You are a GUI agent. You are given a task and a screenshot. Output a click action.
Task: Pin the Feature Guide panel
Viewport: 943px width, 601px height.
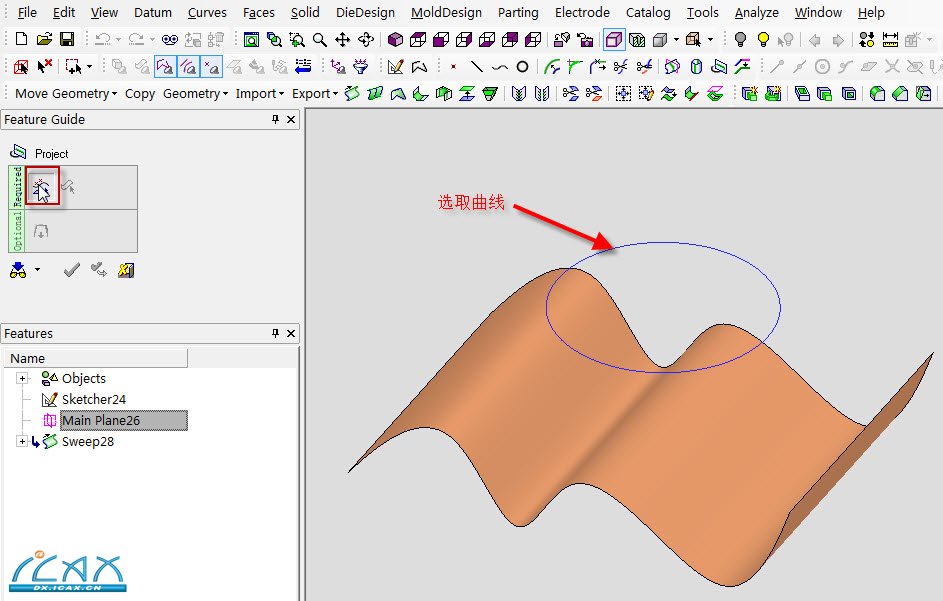pos(275,120)
